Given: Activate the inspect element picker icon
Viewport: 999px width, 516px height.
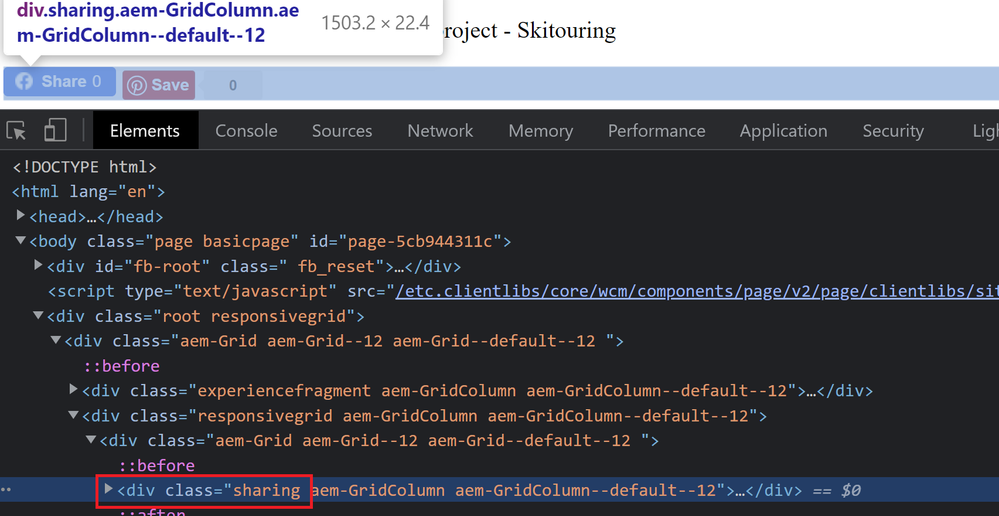Looking at the screenshot, I should [x=17, y=131].
